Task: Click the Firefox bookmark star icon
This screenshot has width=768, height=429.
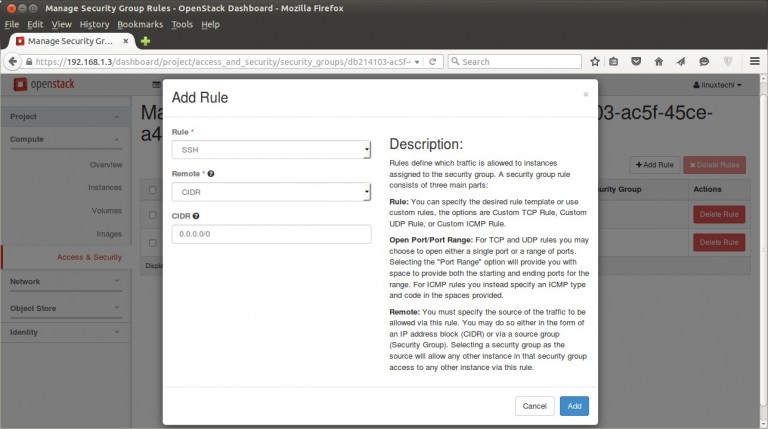Action: point(595,61)
